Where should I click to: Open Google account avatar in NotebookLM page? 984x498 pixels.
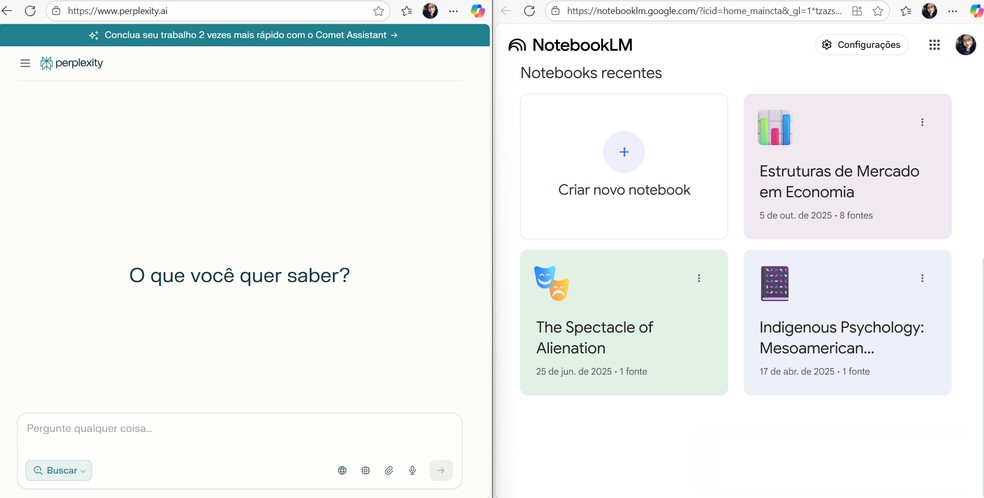[x=965, y=45]
